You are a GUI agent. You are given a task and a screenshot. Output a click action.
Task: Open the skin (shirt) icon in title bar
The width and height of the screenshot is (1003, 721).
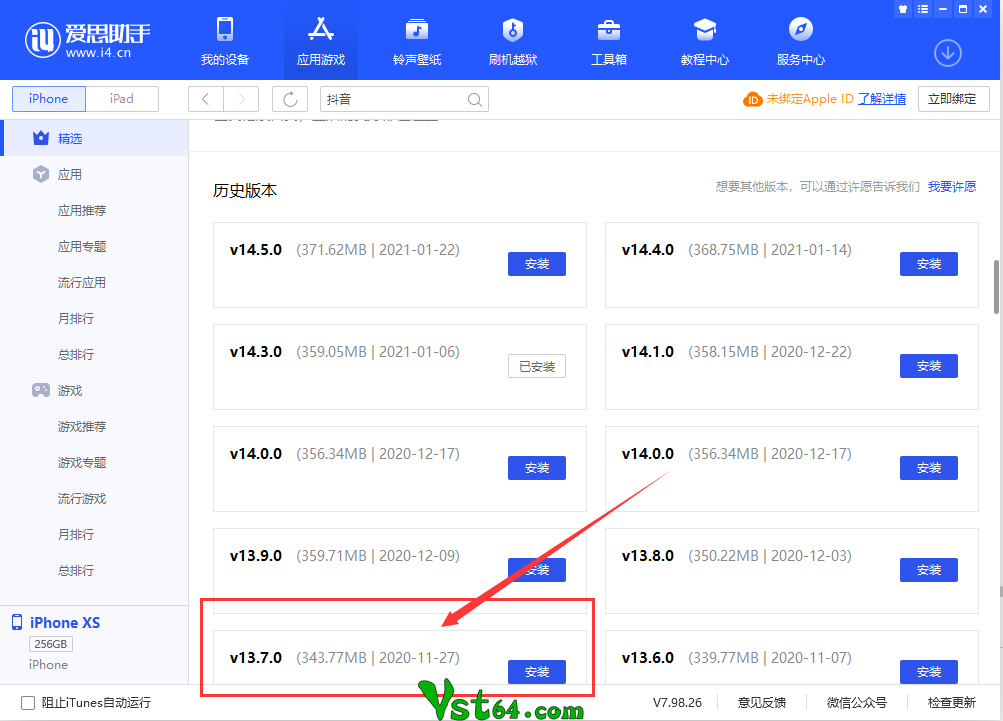tap(903, 9)
